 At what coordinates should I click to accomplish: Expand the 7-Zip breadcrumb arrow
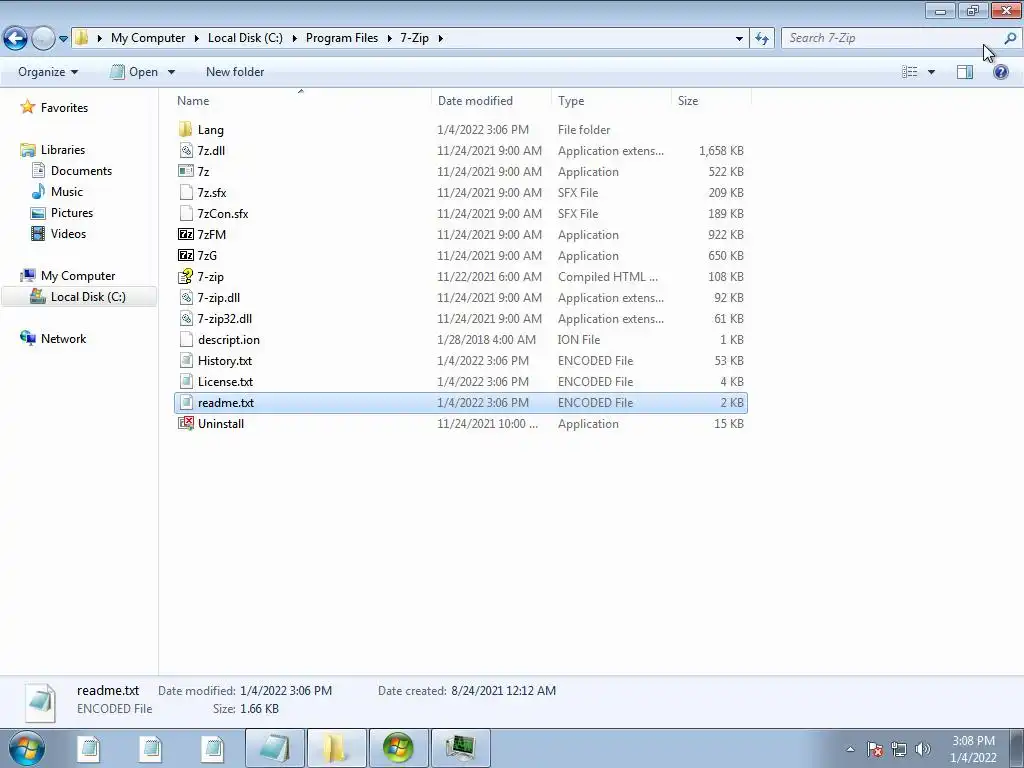pos(441,38)
